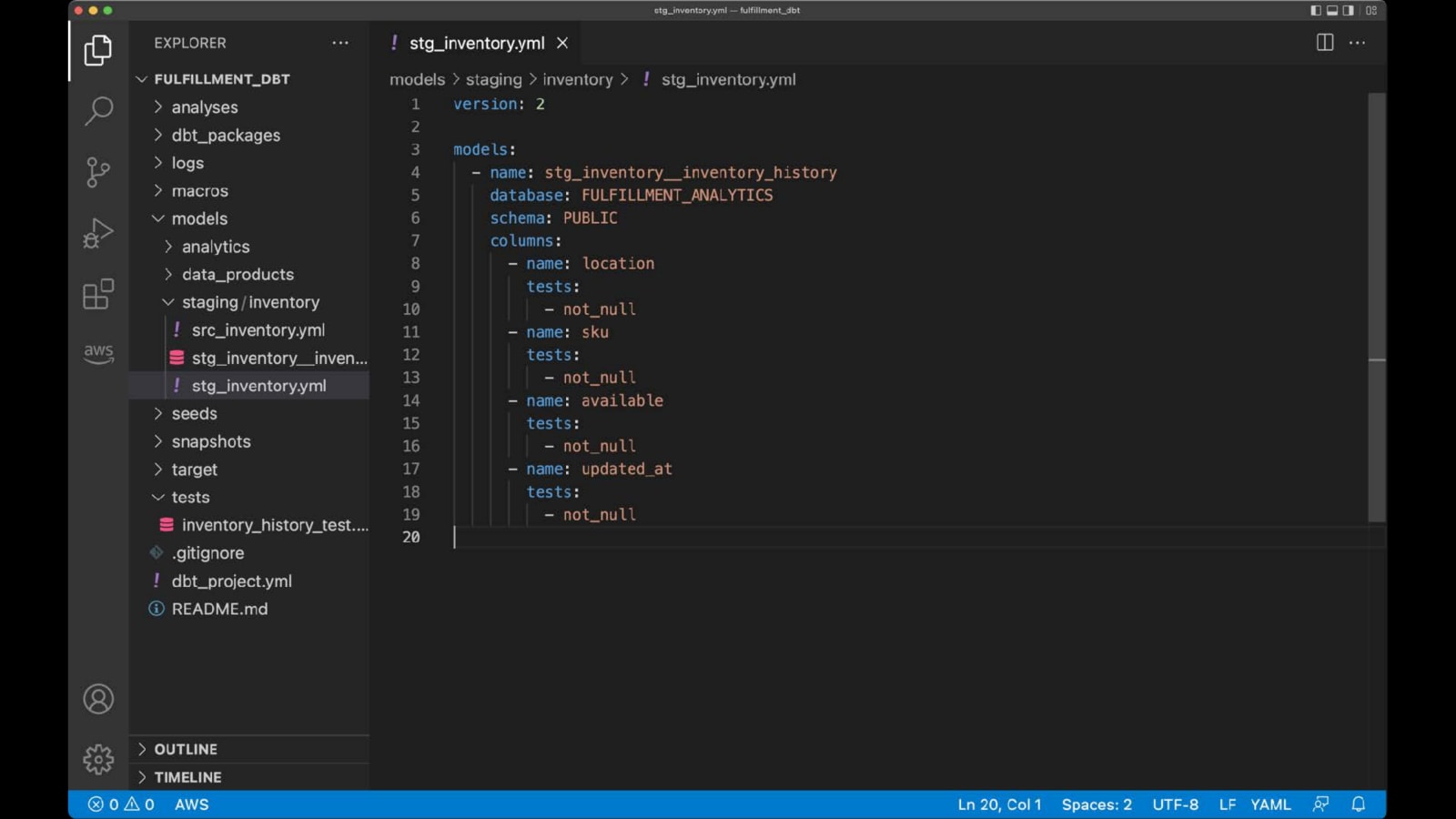Open the Manage gear settings
The width and height of the screenshot is (1456, 819).
pos(98,759)
